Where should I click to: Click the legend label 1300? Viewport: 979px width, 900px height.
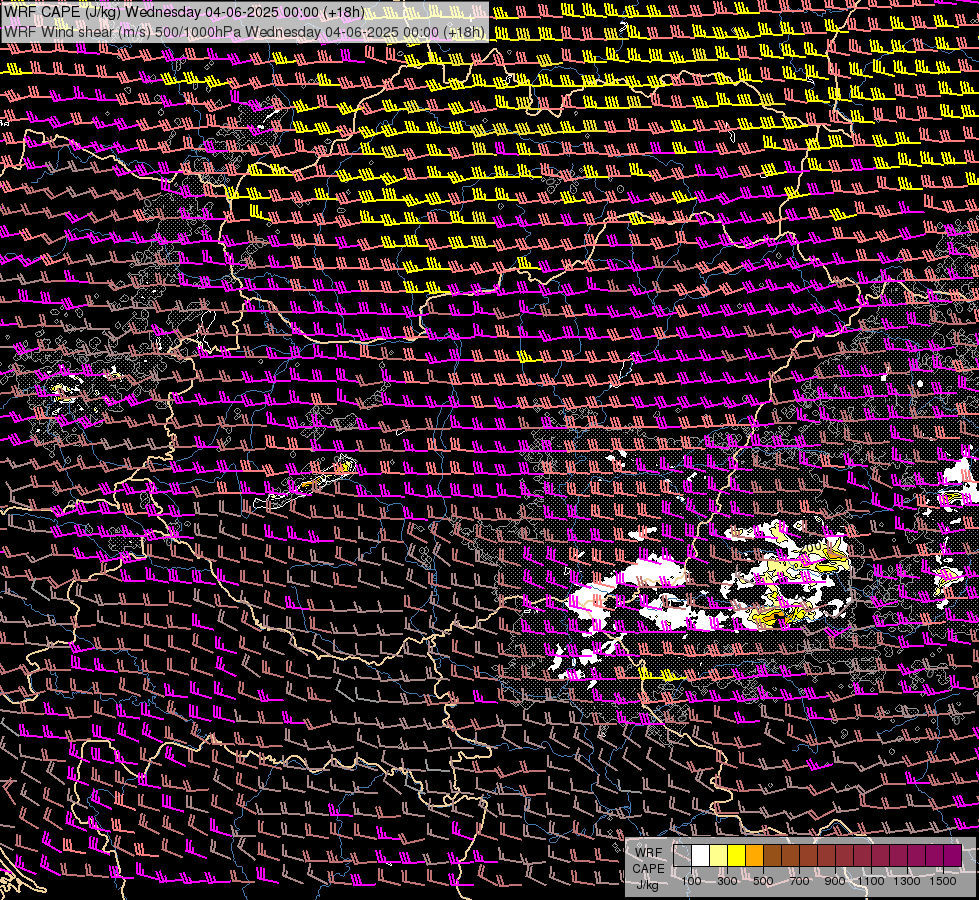(907, 881)
